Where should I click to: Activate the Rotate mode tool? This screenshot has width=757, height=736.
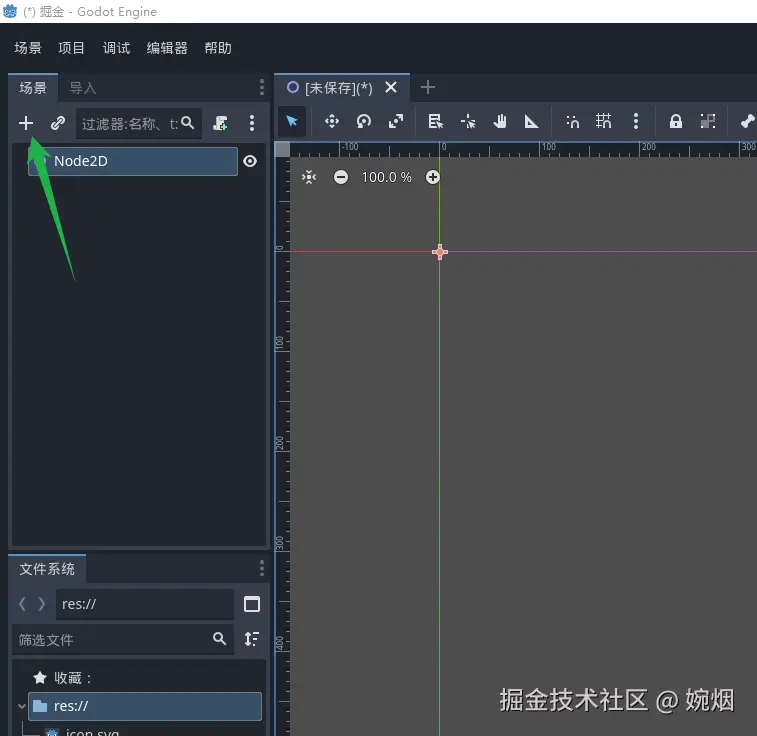click(x=364, y=121)
